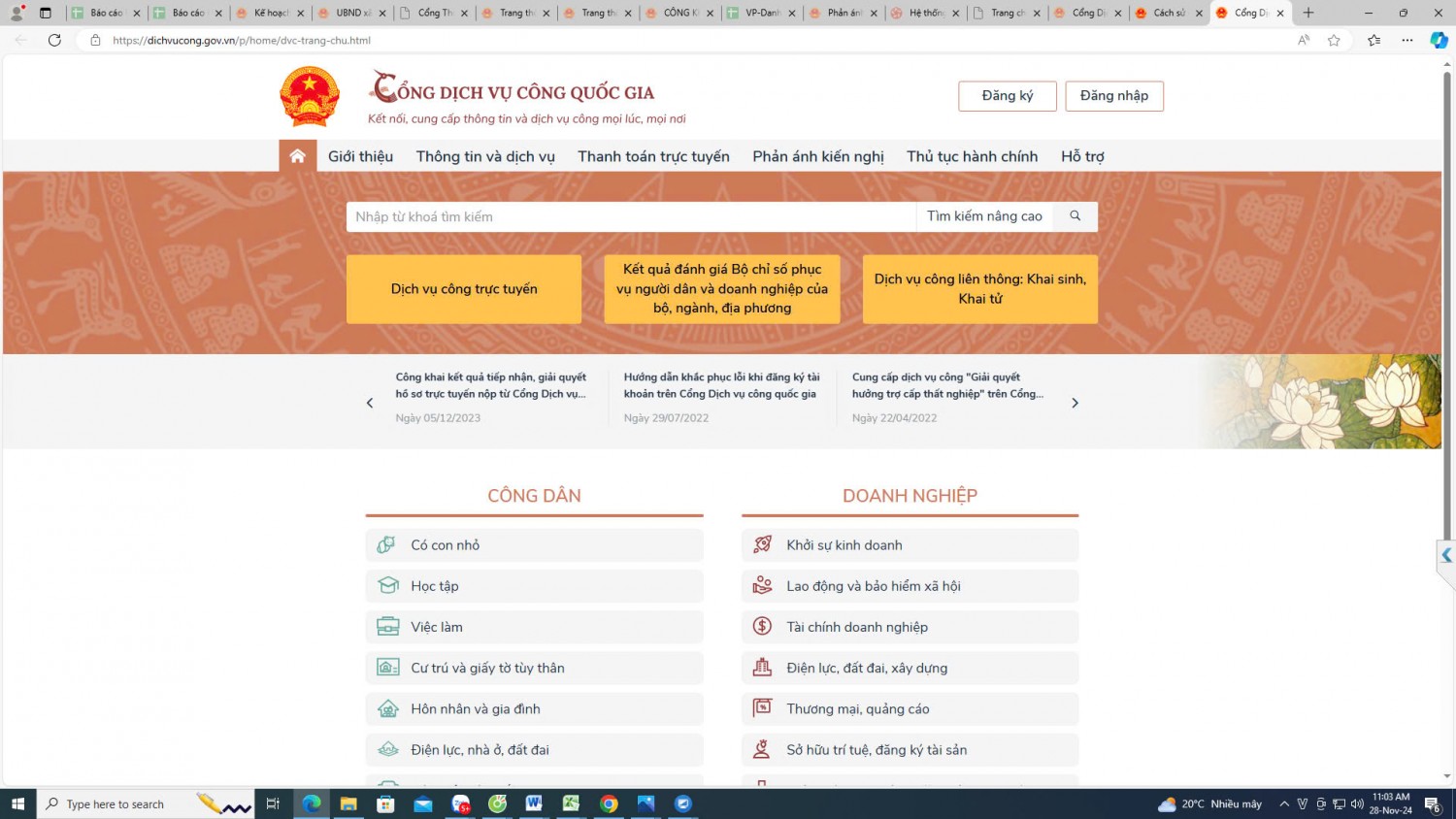Screen dimensions: 1456x819
Task: Click the Dịch vụ công trực tuyến button
Action: [464, 289]
